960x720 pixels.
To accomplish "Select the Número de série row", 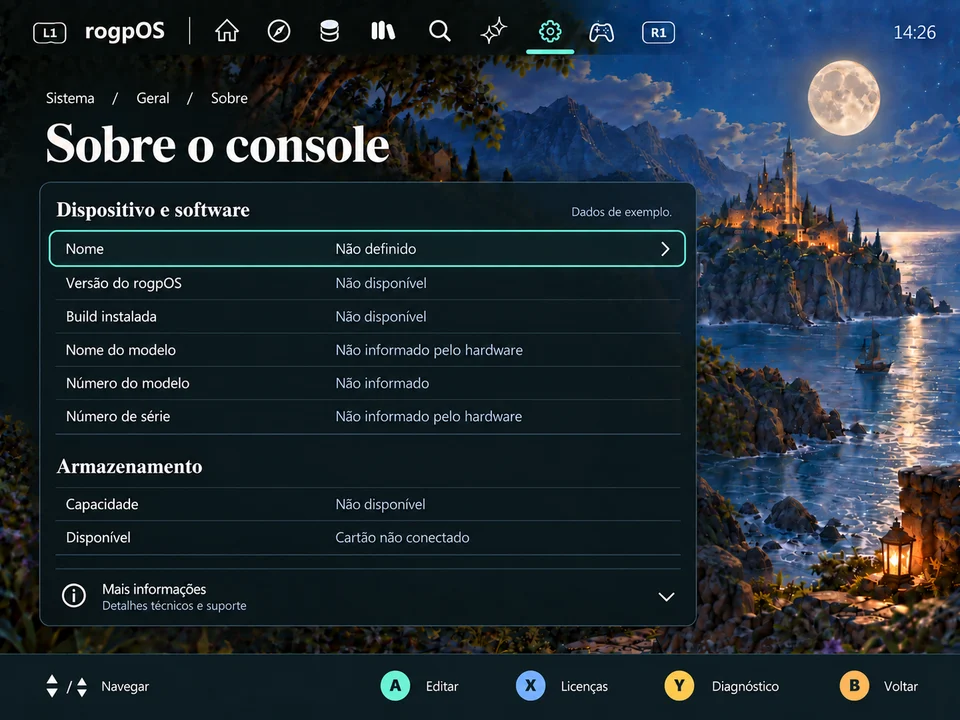I will click(367, 416).
